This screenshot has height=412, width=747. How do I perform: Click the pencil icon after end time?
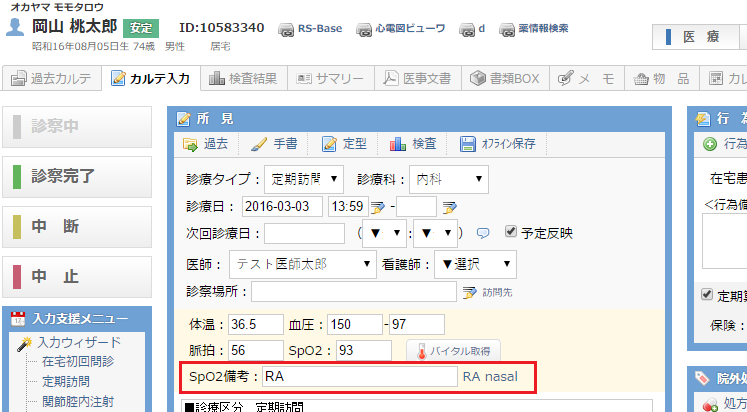click(x=449, y=207)
